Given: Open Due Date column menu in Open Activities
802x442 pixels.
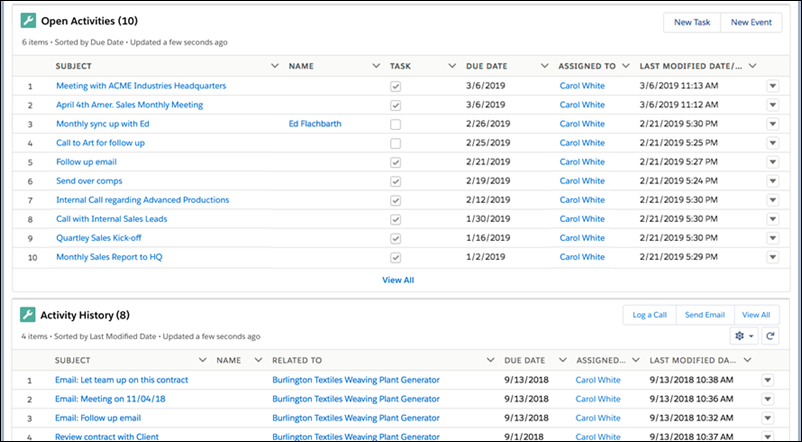Looking at the screenshot, I should coord(545,66).
